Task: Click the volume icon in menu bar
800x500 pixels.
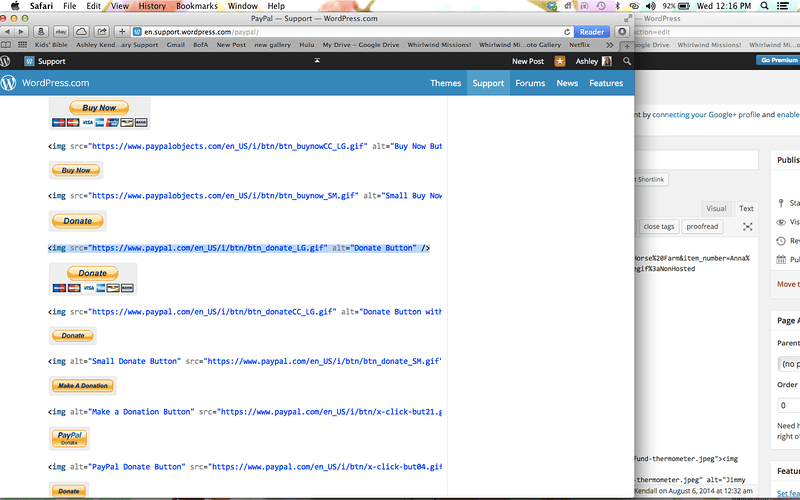Action: (x=651, y=6)
